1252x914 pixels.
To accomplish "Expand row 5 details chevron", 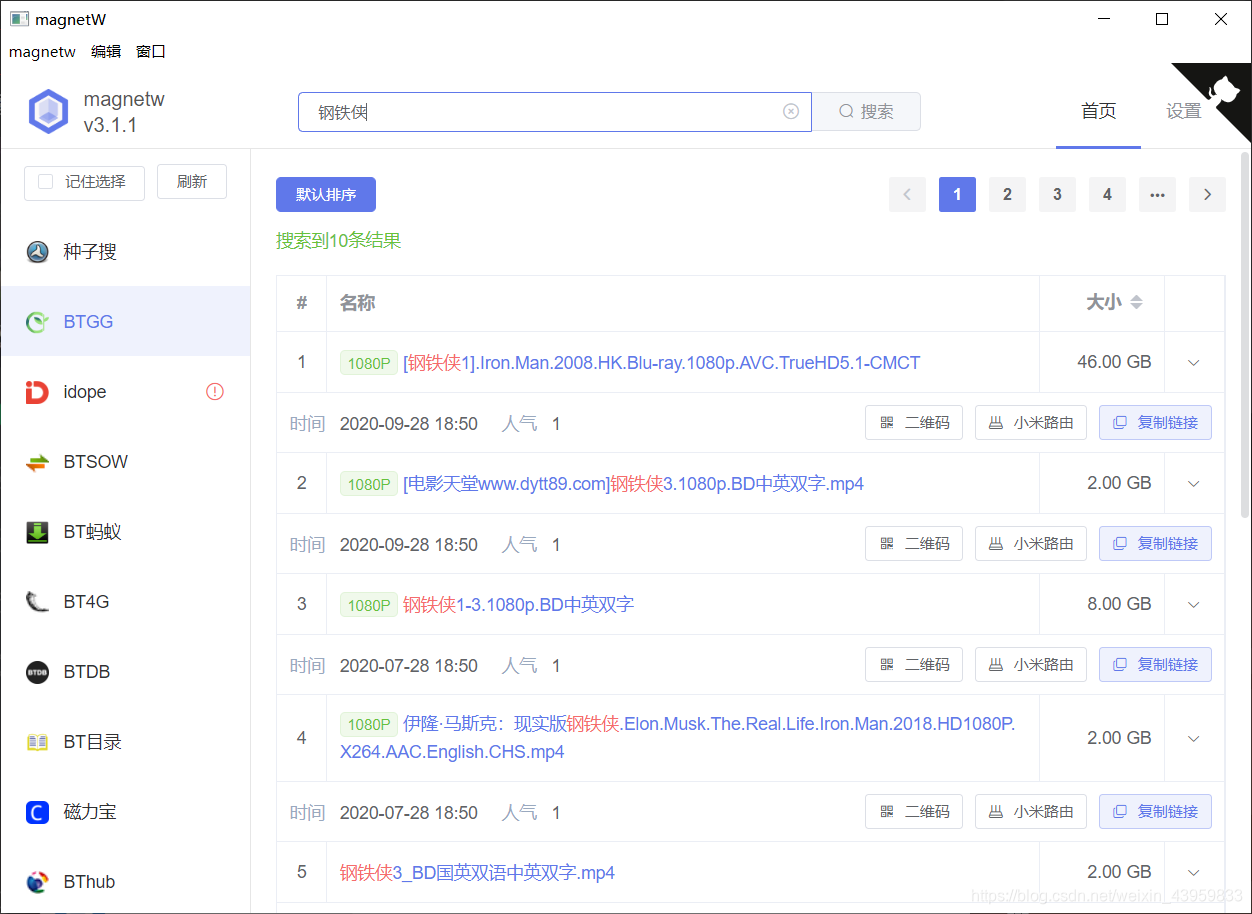I will (x=1193, y=873).
